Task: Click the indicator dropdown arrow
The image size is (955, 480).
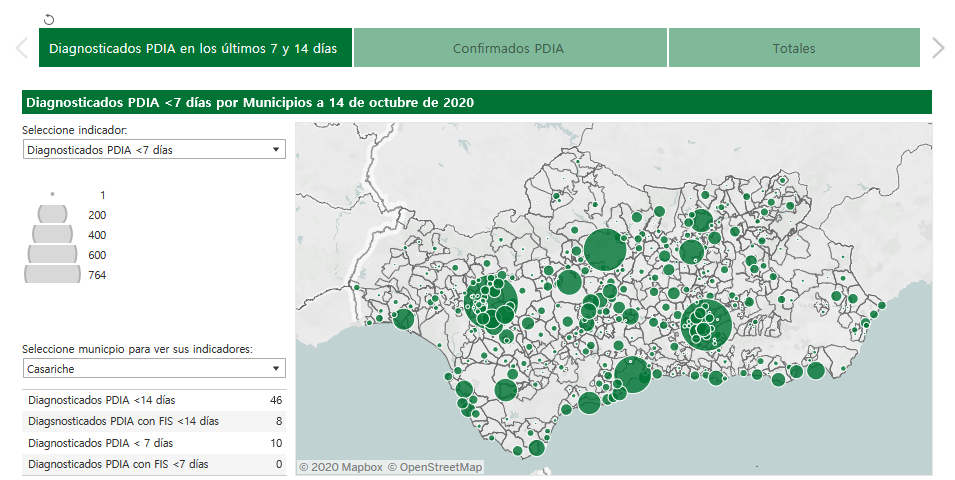Action: pos(276,149)
